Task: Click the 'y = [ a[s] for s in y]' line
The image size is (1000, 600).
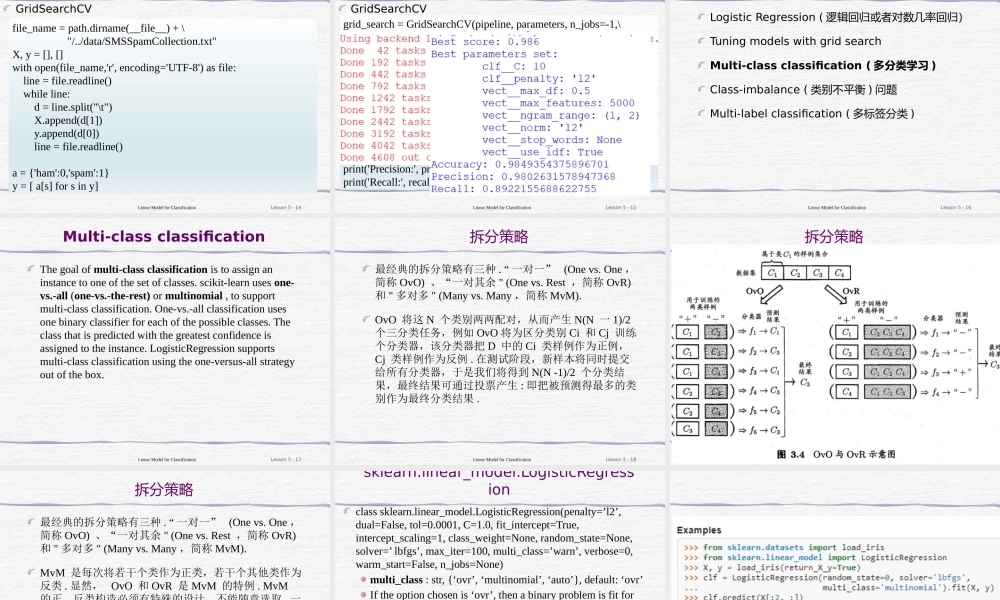Action: (x=55, y=186)
